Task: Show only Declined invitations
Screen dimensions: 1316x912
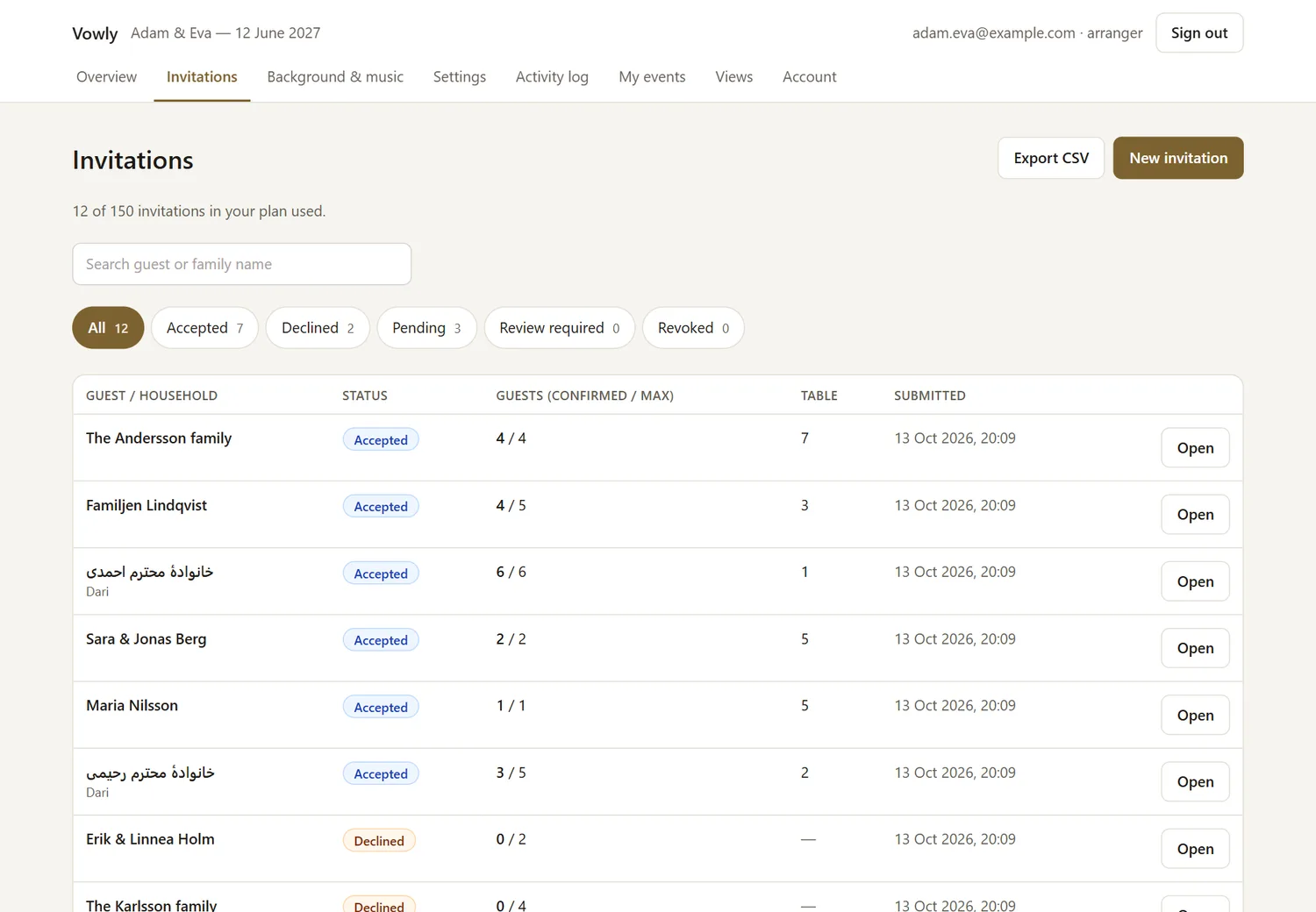Action: coord(318,328)
